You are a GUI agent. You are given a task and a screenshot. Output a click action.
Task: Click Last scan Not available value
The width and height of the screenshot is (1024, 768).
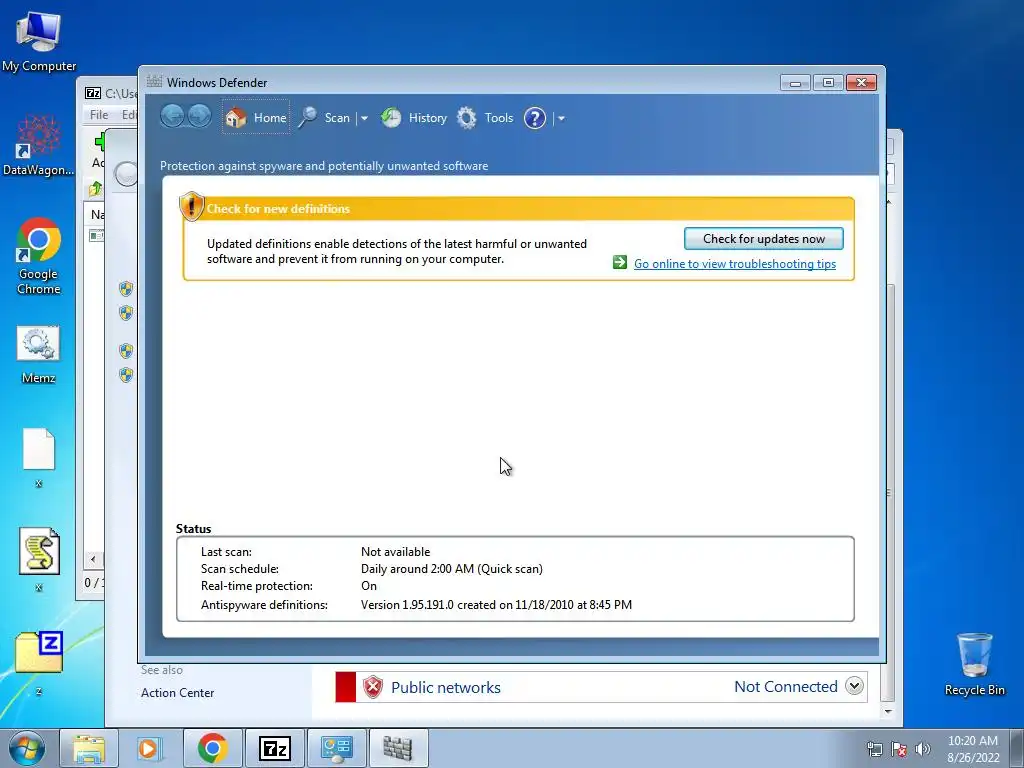pos(396,552)
